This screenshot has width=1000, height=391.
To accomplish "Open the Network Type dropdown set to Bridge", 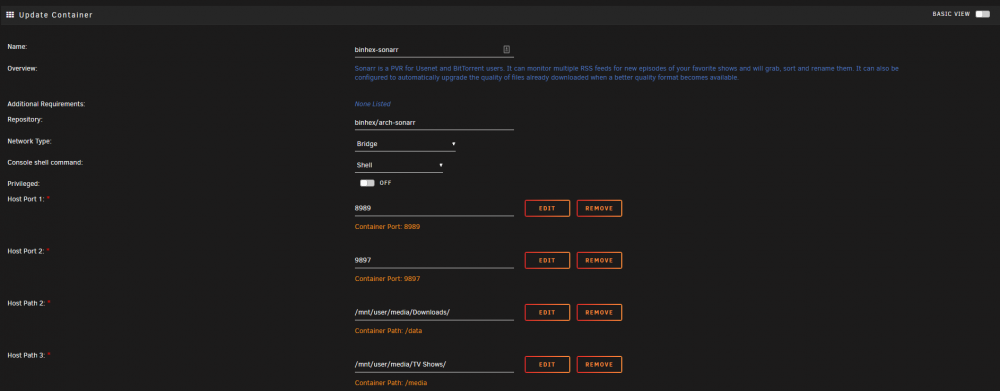I will pos(405,144).
